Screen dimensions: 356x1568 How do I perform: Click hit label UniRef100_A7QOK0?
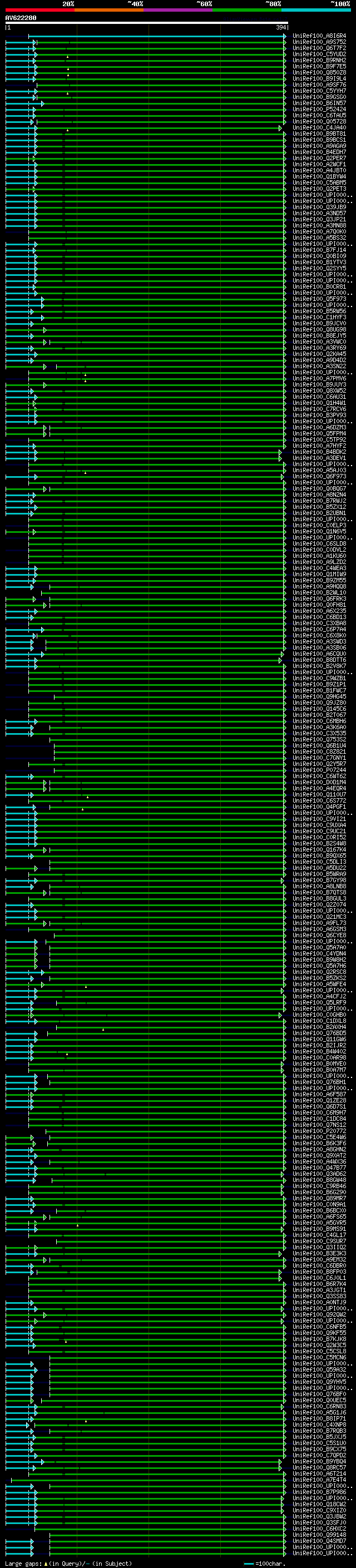click(319, 231)
